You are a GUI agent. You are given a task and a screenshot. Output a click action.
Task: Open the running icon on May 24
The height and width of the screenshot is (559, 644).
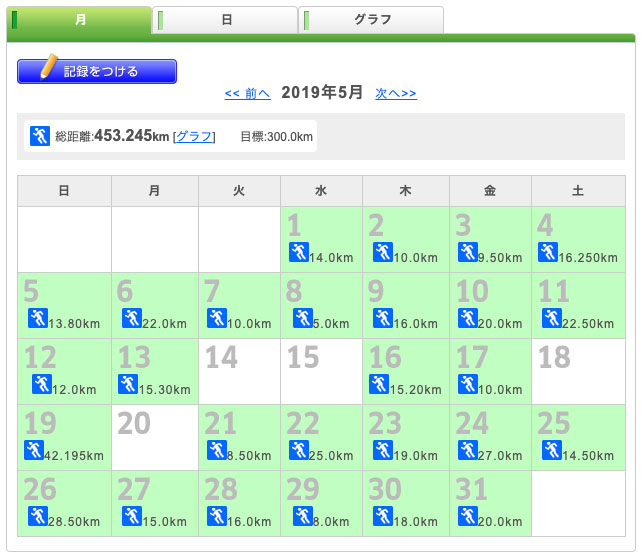(x=468, y=450)
